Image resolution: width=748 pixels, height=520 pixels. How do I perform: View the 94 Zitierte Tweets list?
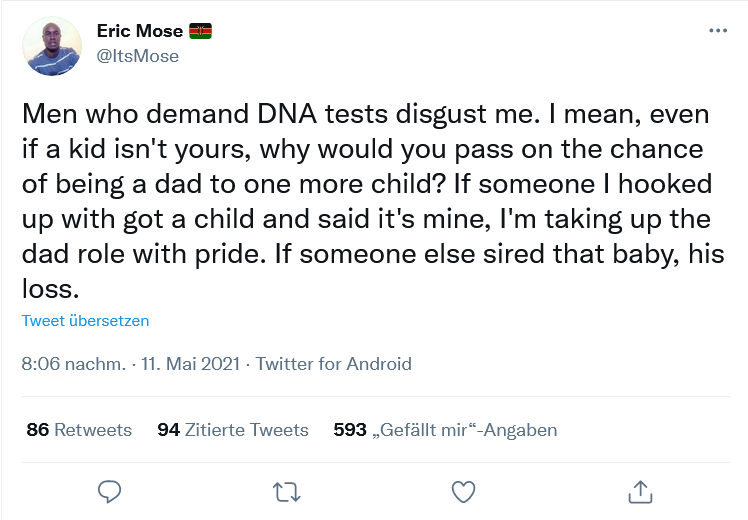tap(233, 430)
